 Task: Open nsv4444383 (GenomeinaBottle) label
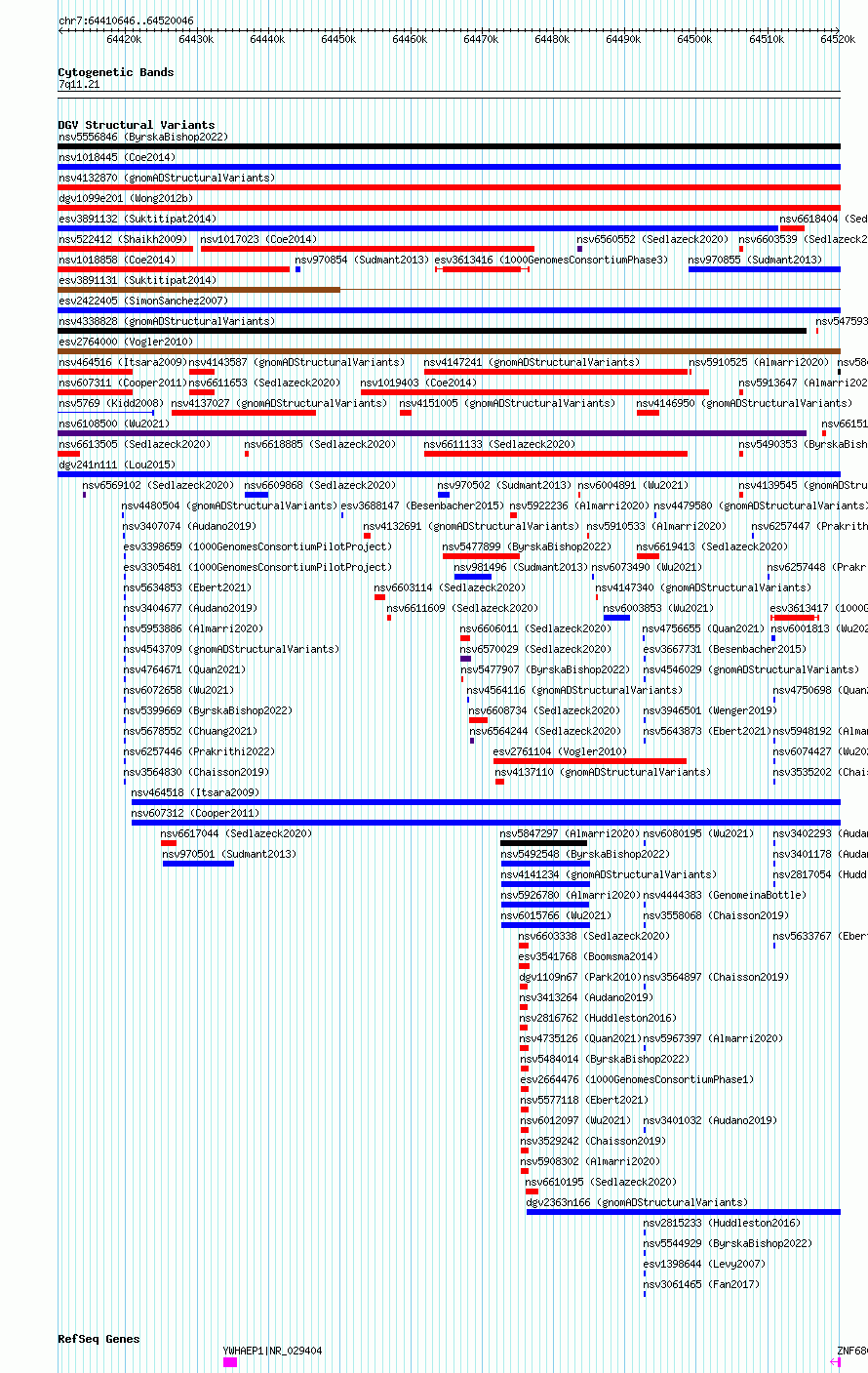[725, 895]
